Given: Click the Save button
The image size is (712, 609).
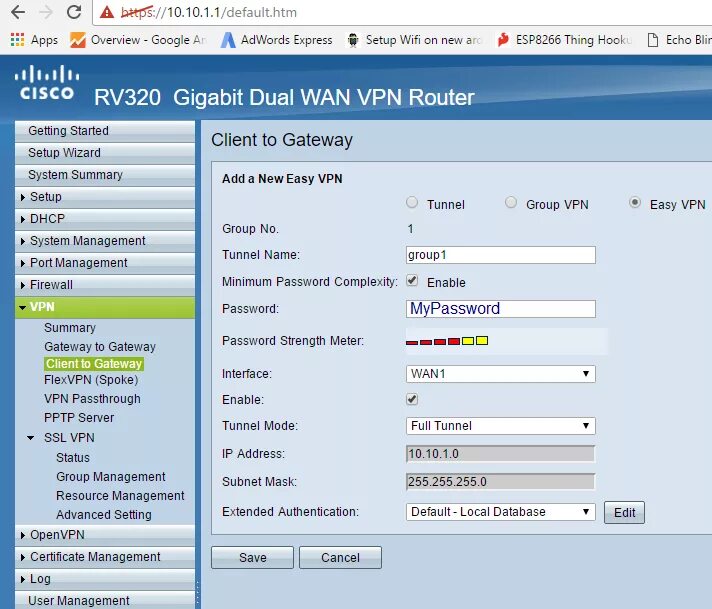Looking at the screenshot, I should (252, 557).
